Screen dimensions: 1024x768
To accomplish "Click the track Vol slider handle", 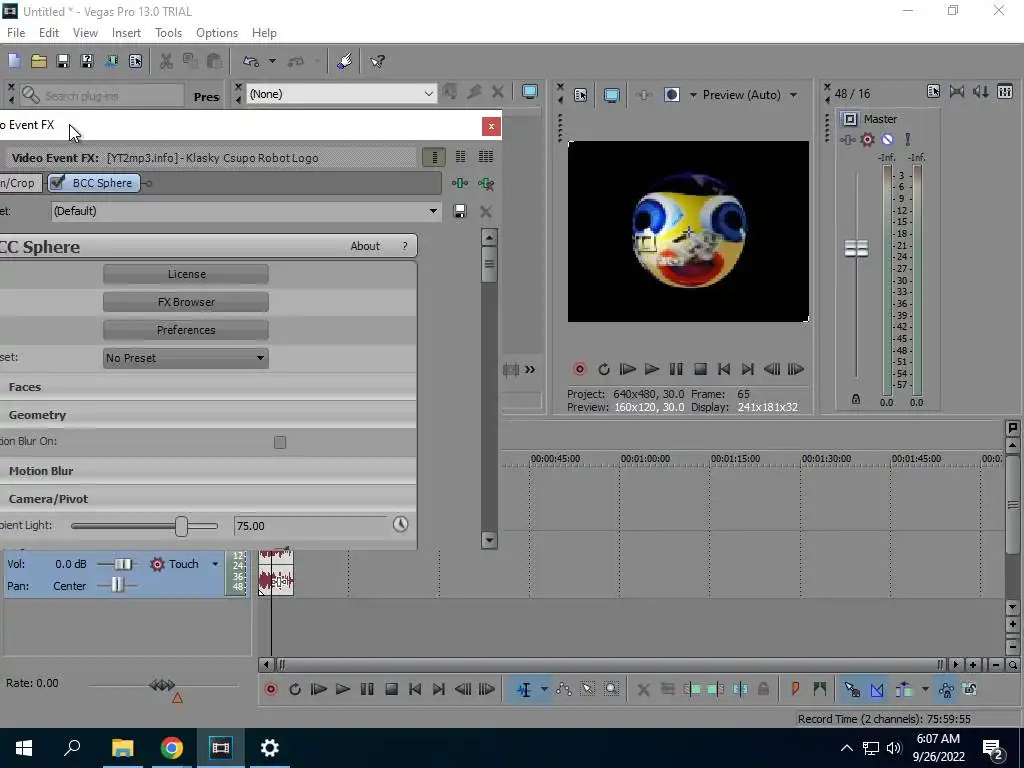I will click(122, 564).
